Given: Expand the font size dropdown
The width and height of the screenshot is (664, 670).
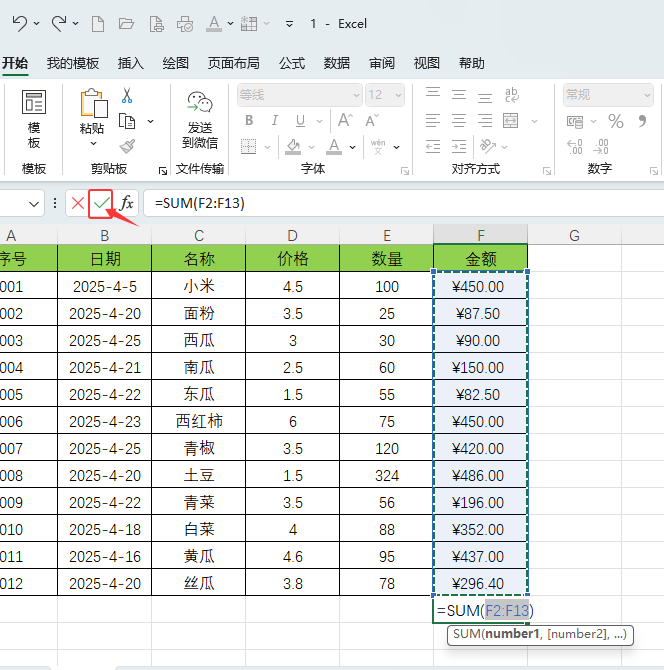Looking at the screenshot, I should 398,95.
